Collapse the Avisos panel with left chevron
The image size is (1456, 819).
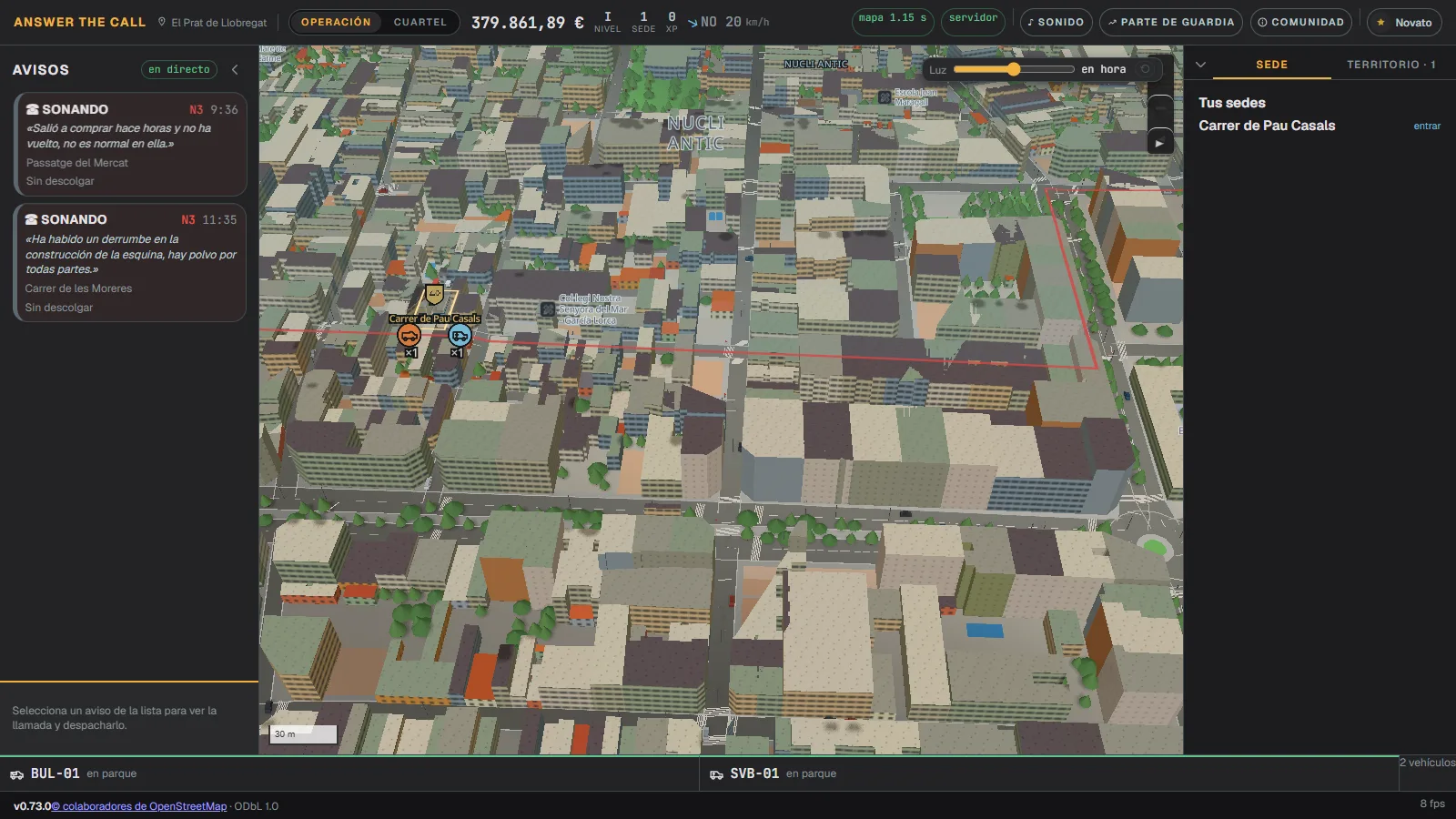[x=235, y=69]
